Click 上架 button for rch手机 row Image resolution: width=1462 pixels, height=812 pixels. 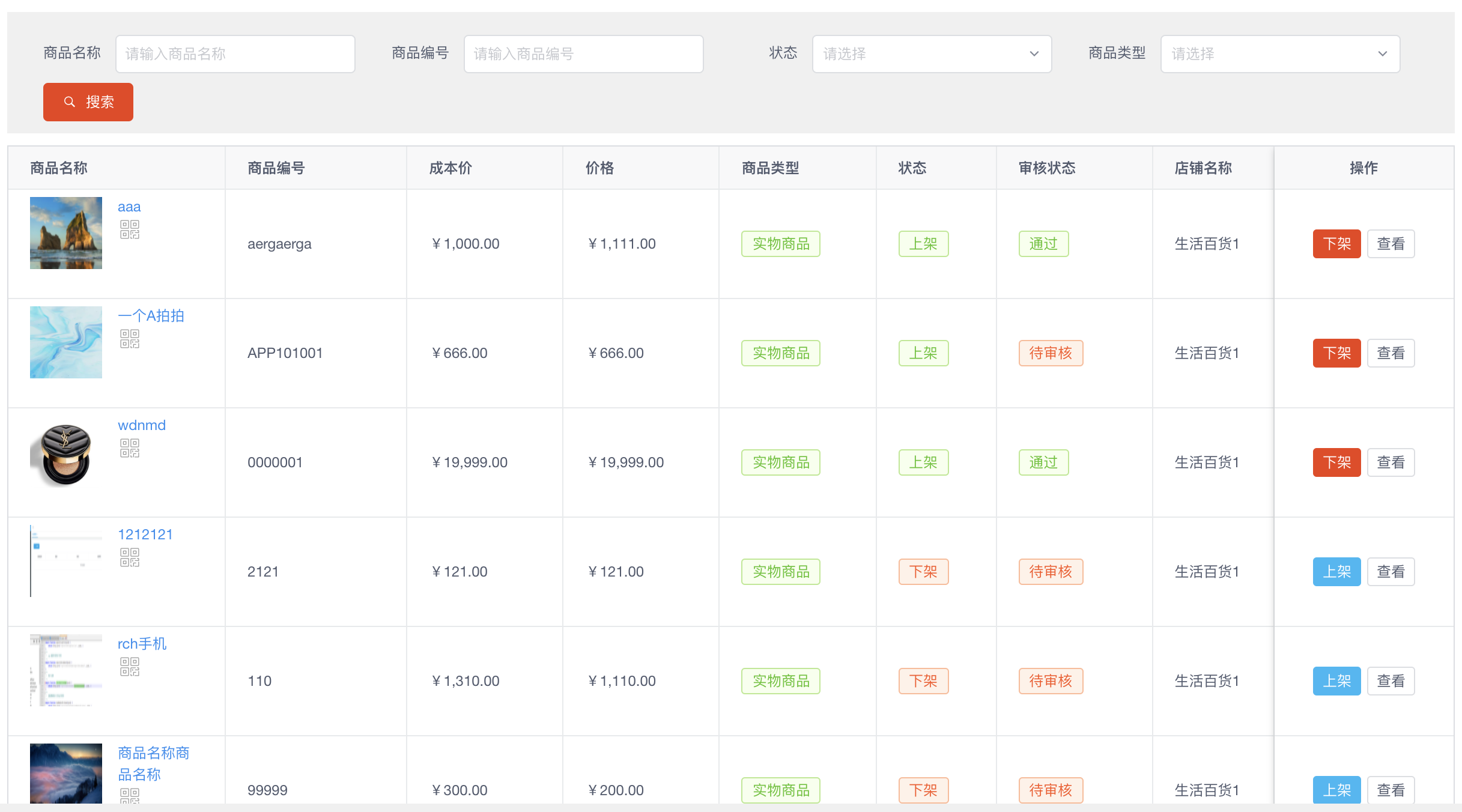pos(1337,681)
